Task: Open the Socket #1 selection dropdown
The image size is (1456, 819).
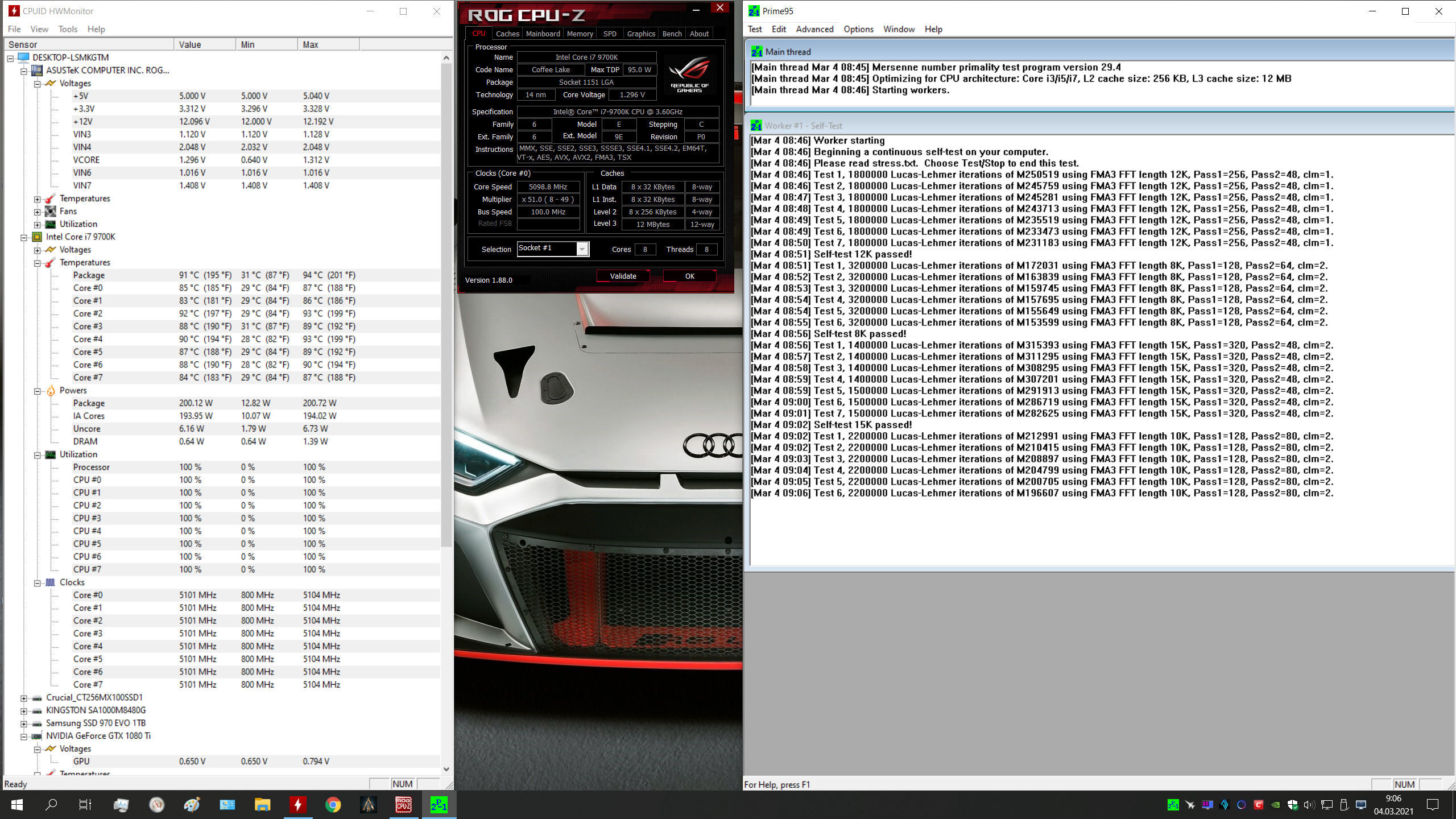Action: (582, 249)
